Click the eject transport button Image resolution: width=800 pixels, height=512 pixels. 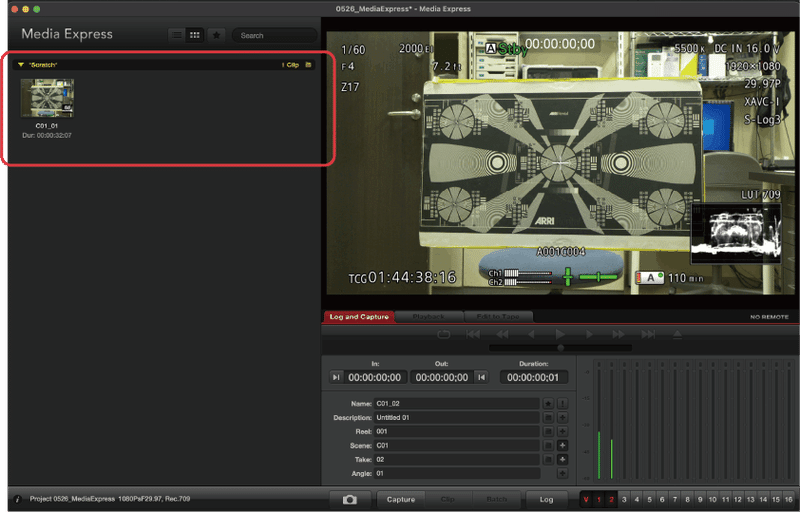(678, 335)
